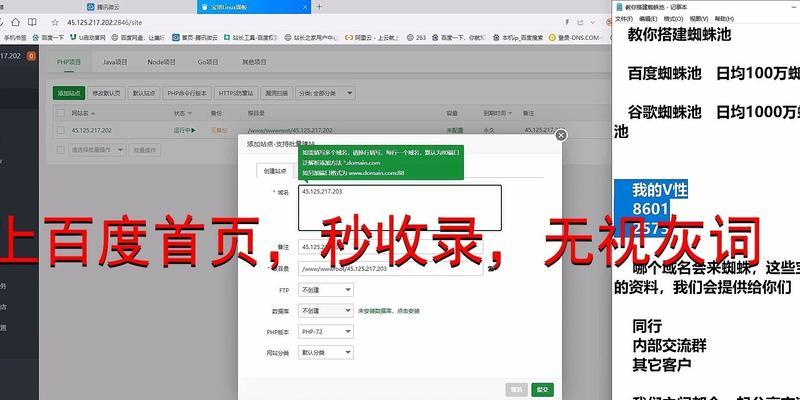
Task: Select the 创建站点 tab in the dialog
Action: [x=275, y=171]
